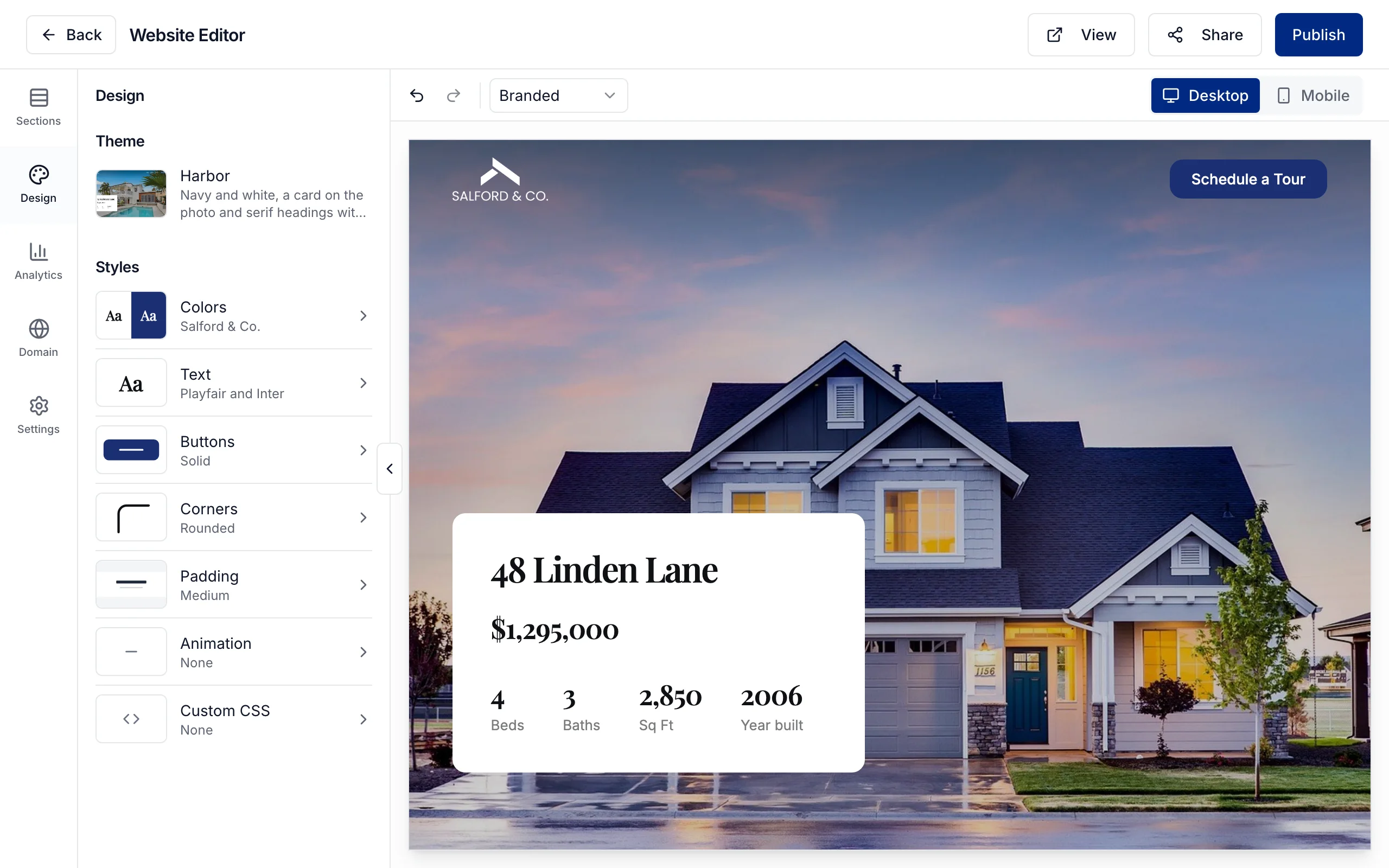Expand the Corners style row chevron
The image size is (1389, 868).
tap(363, 518)
